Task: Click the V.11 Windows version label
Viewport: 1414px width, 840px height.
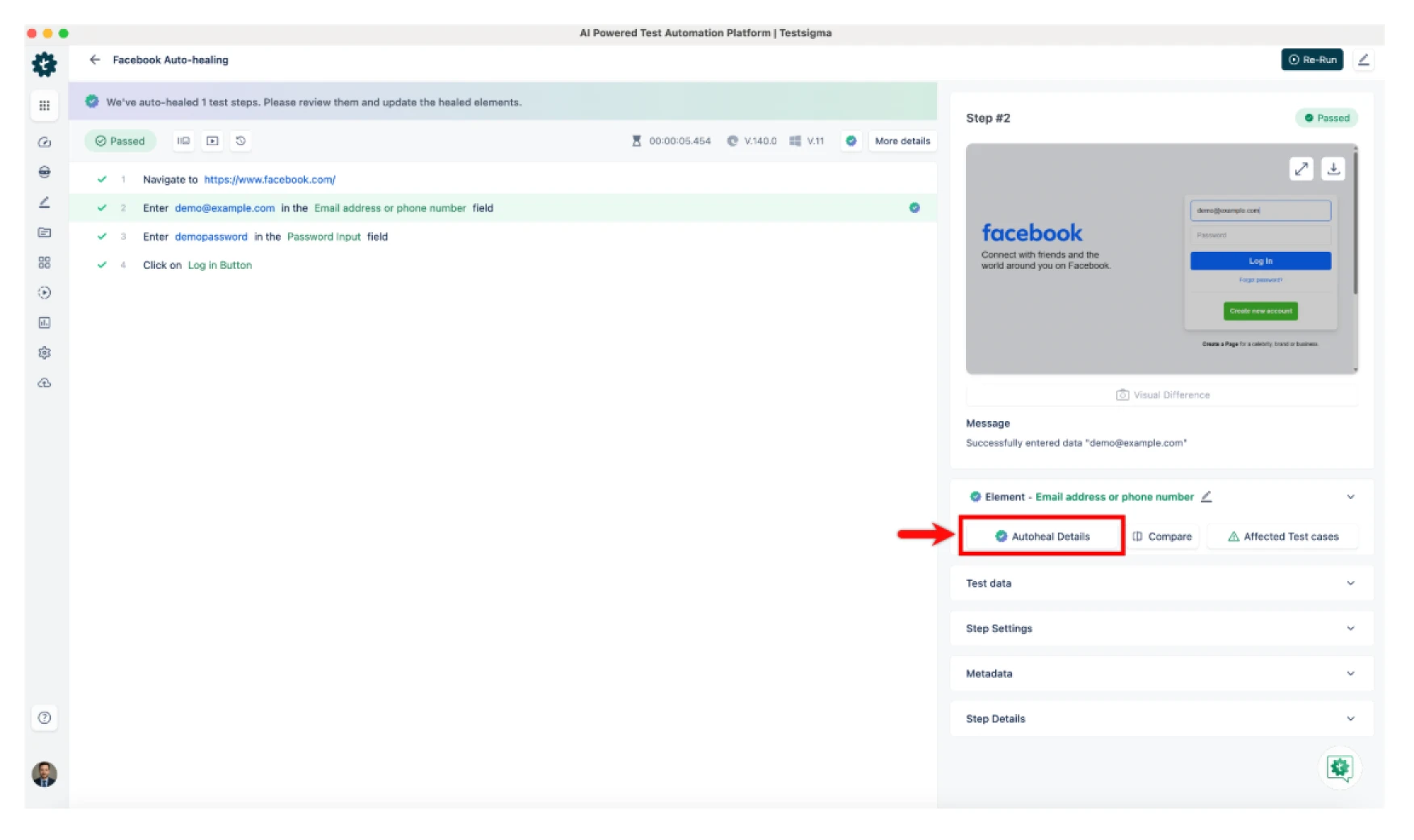Action: 815,141
